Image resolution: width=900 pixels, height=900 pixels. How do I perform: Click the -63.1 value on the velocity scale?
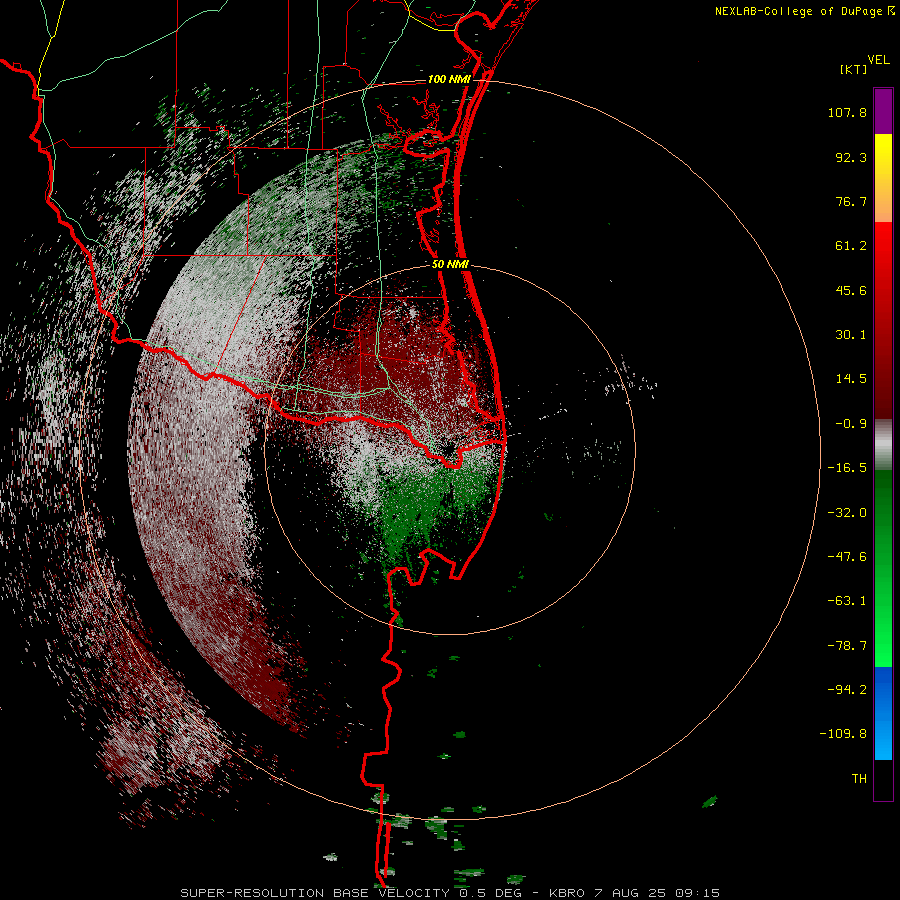click(847, 601)
